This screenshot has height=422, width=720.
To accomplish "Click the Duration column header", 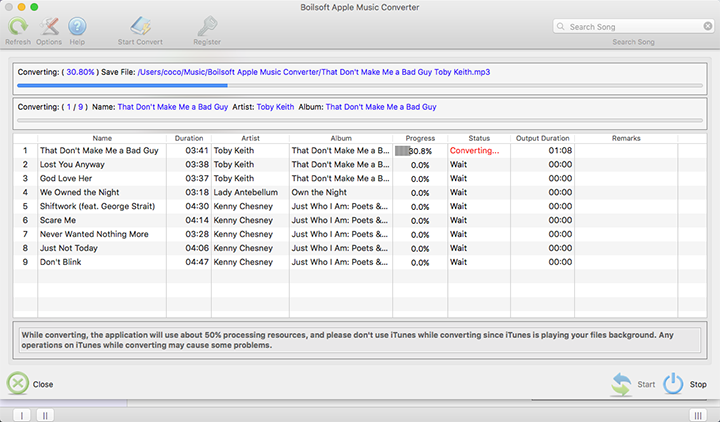I will pos(188,138).
